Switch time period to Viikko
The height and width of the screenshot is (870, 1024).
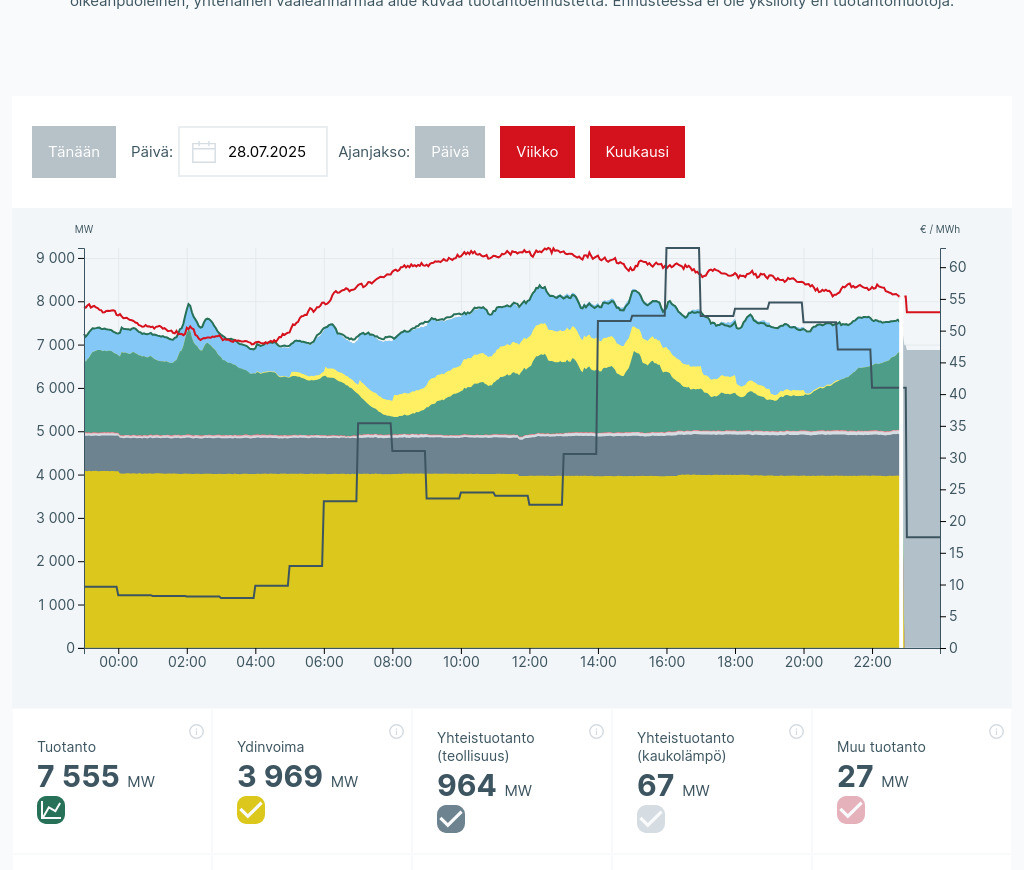tap(537, 152)
